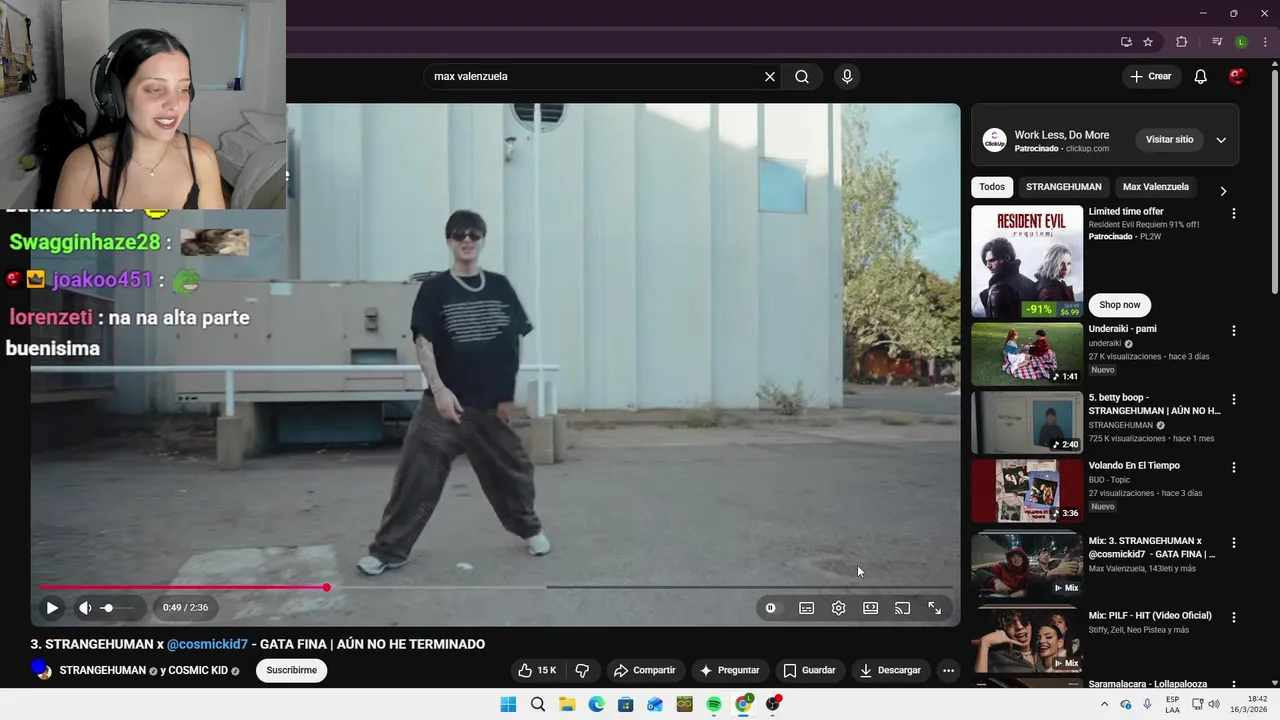Enter fullscreen mode
The height and width of the screenshot is (720, 1280).
pyautogui.click(x=934, y=608)
